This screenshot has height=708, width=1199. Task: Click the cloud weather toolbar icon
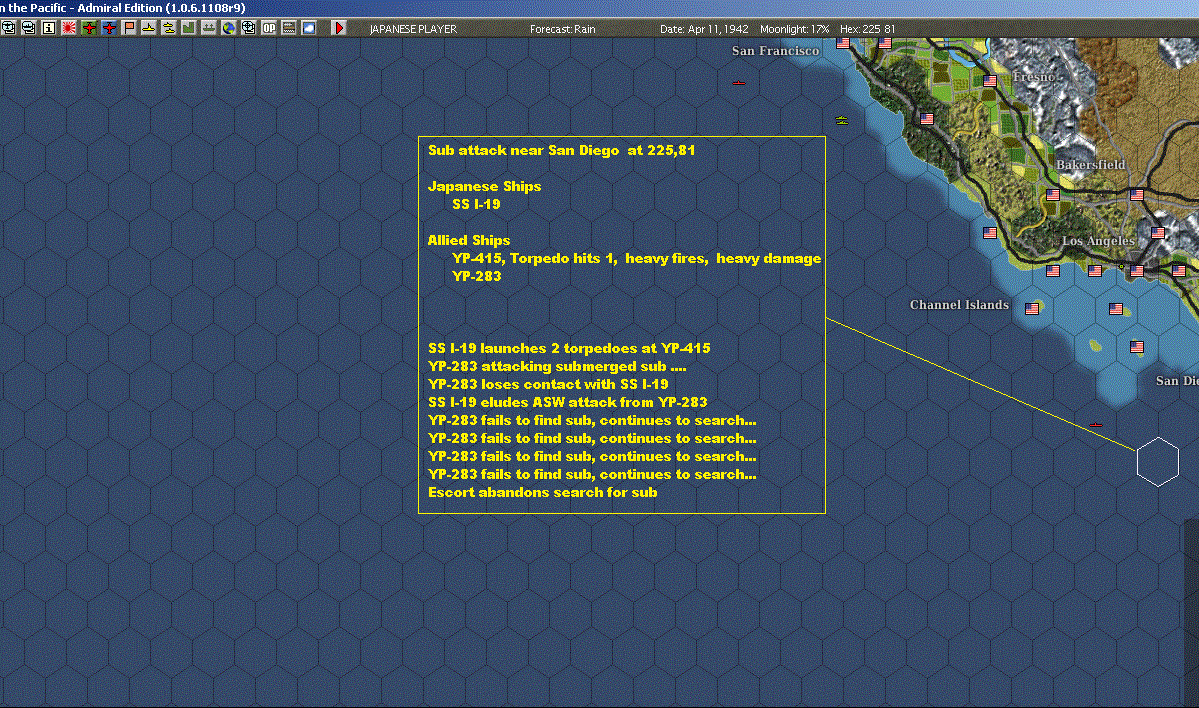point(308,28)
